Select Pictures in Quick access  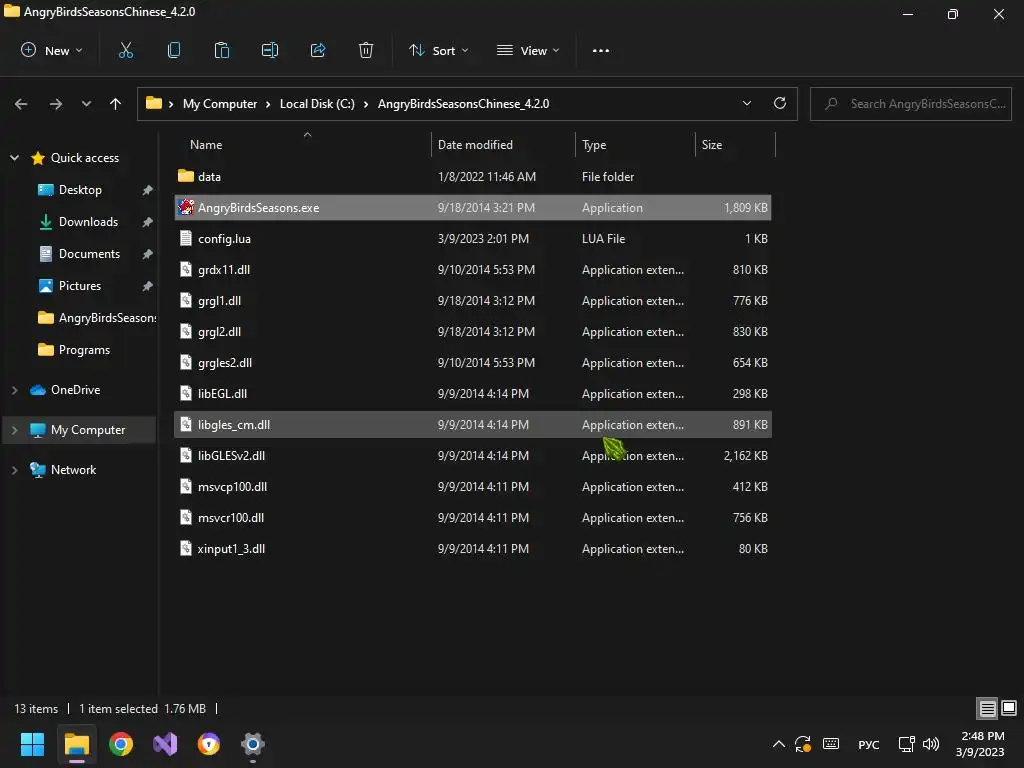80,286
